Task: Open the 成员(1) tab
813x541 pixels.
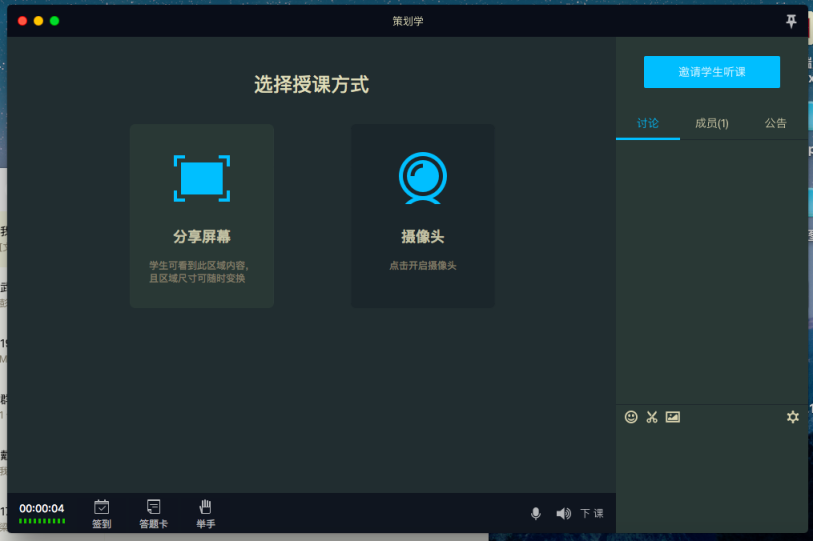Action: [x=711, y=123]
